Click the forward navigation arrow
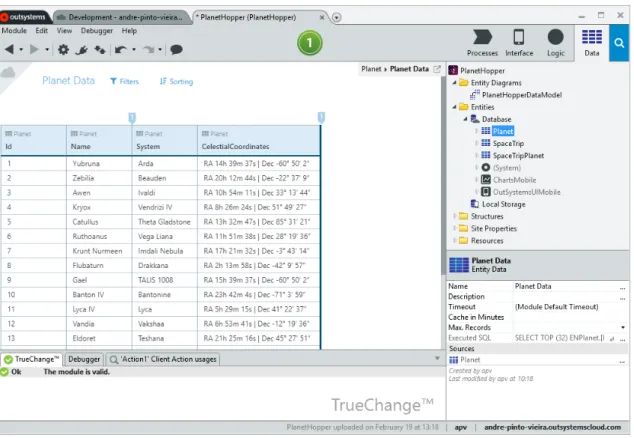The height and width of the screenshot is (438, 634). 34,49
